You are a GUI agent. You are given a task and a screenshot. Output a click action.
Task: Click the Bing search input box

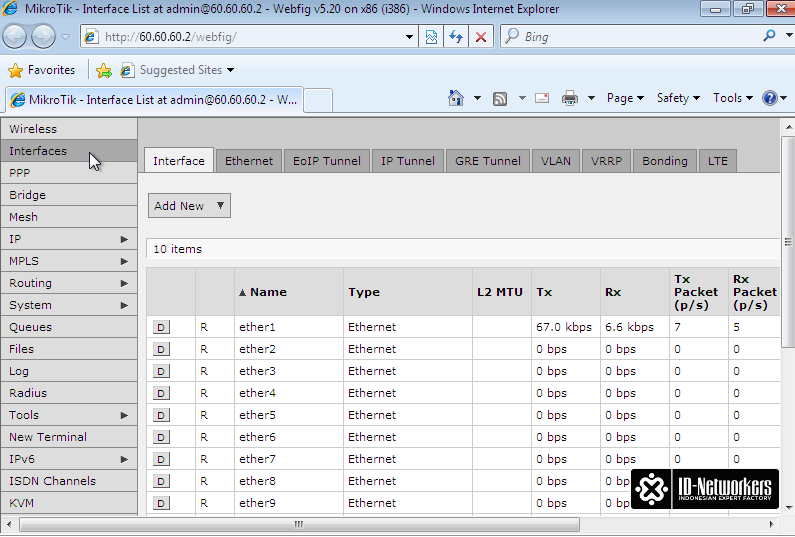639,37
